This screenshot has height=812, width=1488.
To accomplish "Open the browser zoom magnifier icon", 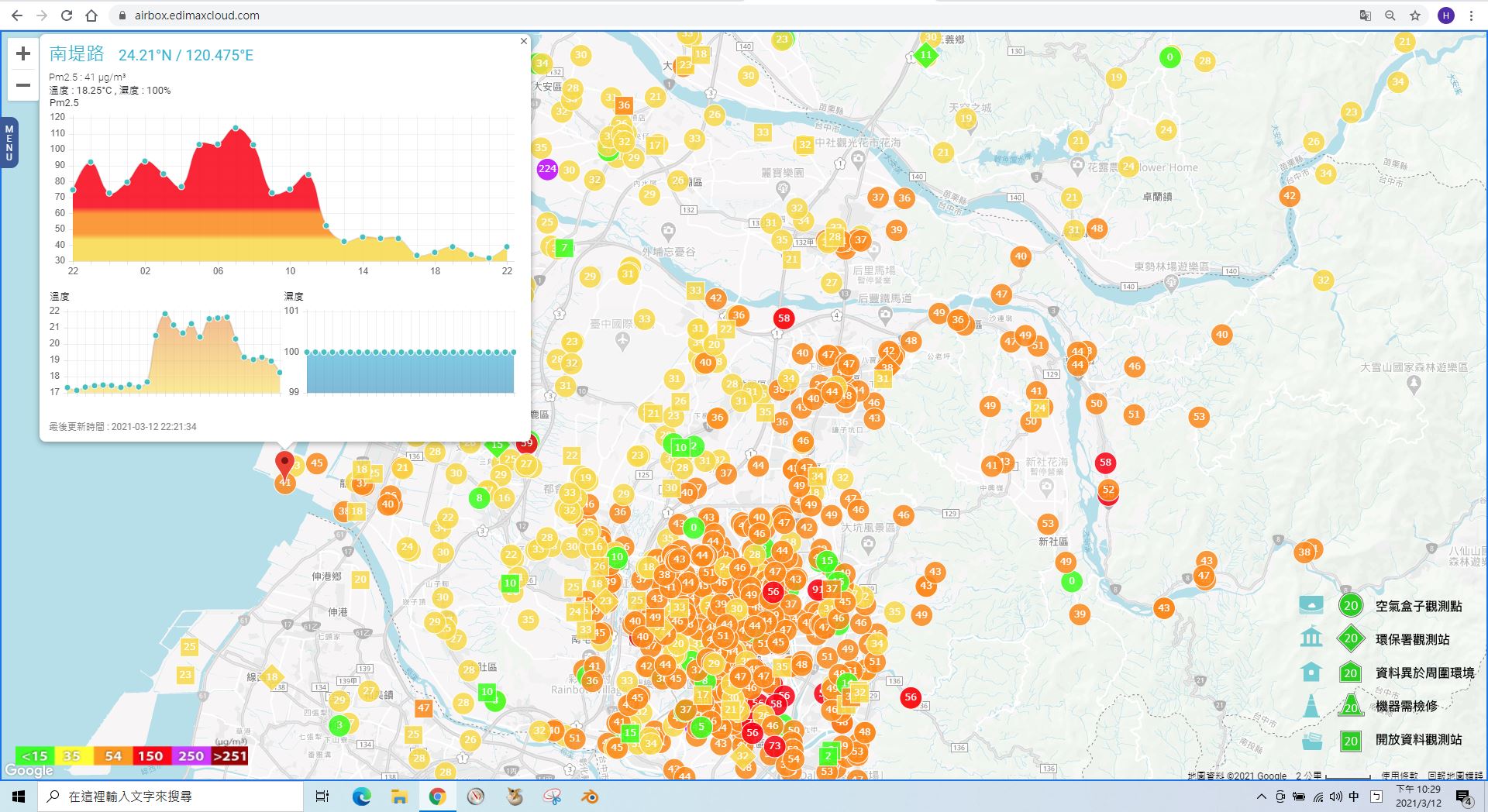I will point(1390,15).
